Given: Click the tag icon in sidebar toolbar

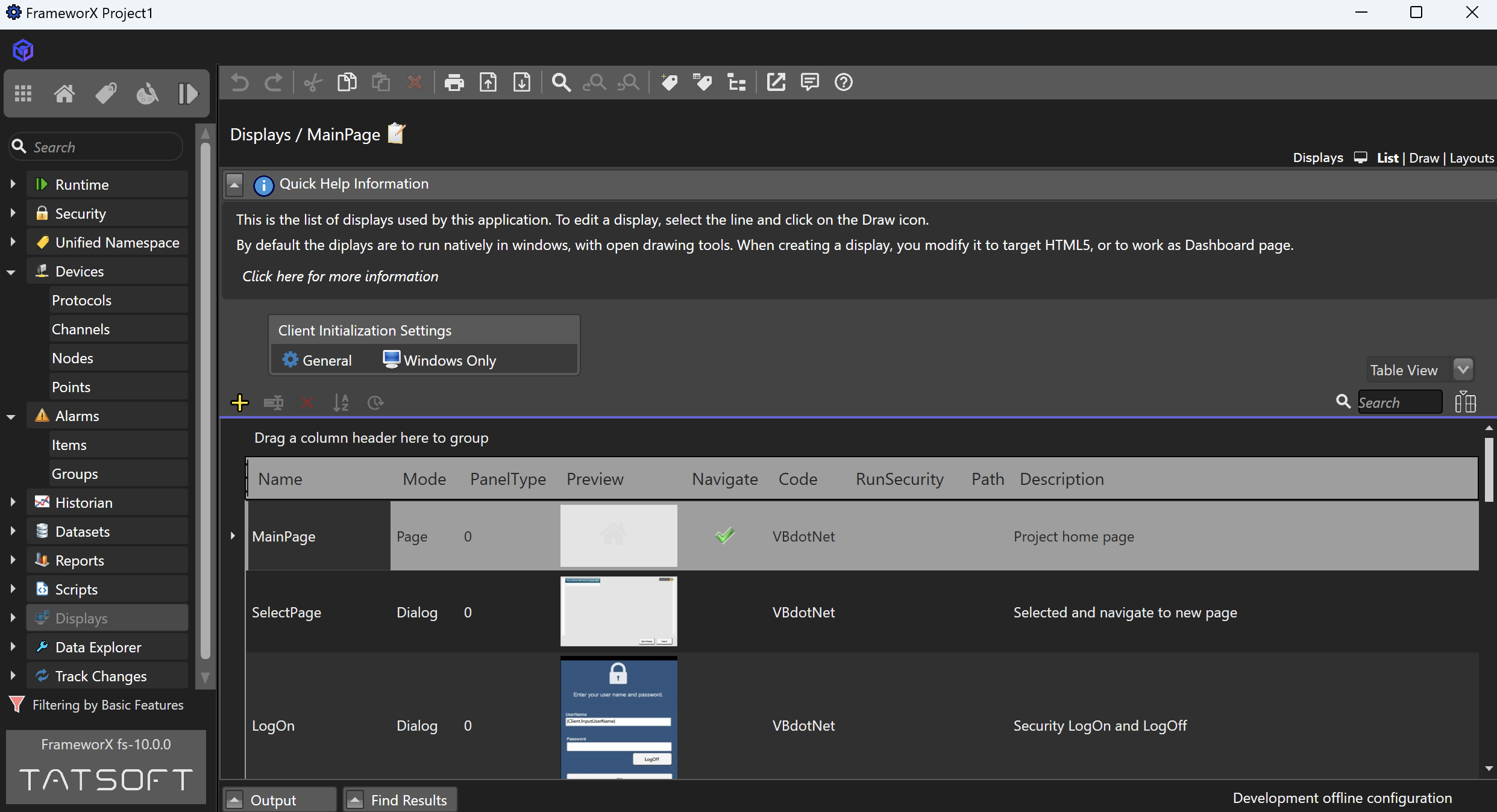Looking at the screenshot, I should click(106, 93).
